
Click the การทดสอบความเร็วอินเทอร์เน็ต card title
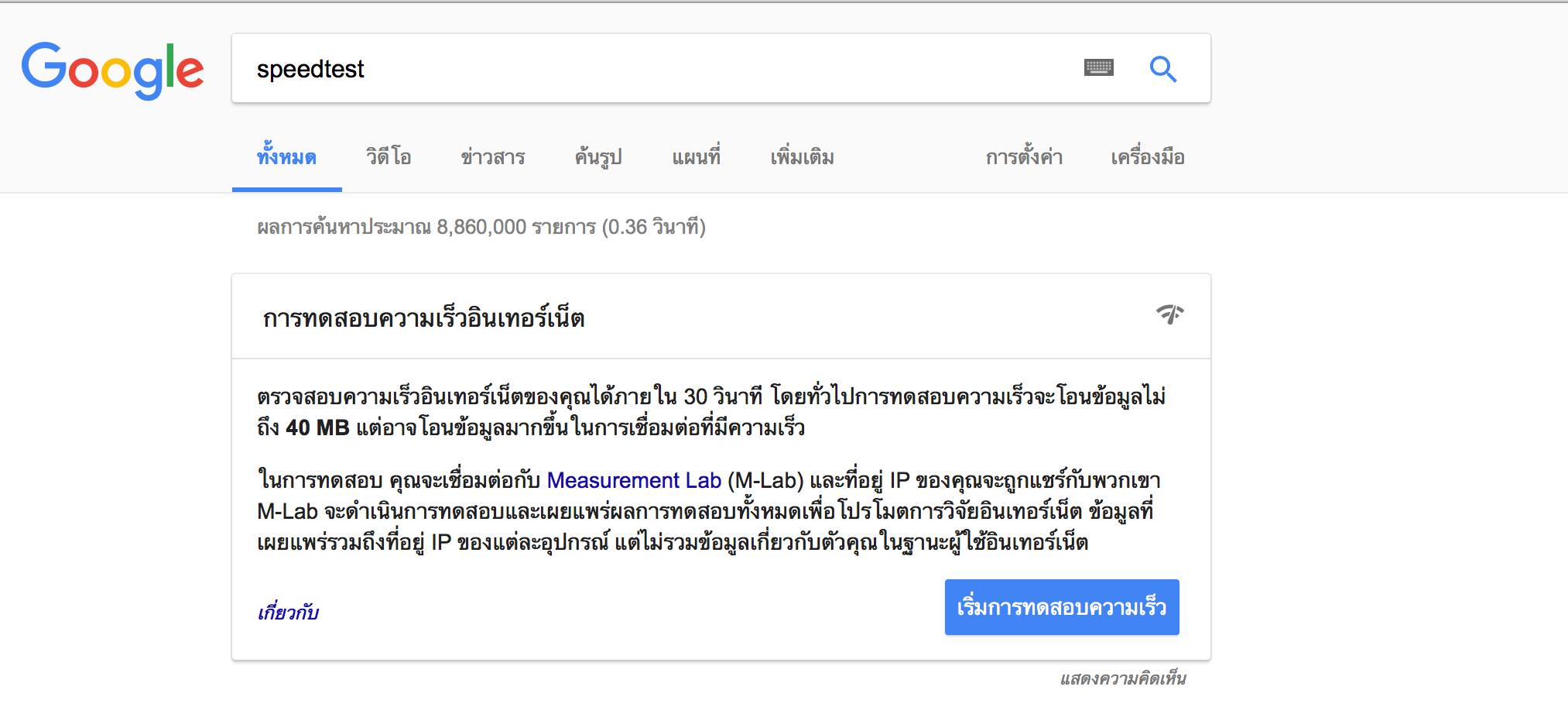[x=423, y=318]
